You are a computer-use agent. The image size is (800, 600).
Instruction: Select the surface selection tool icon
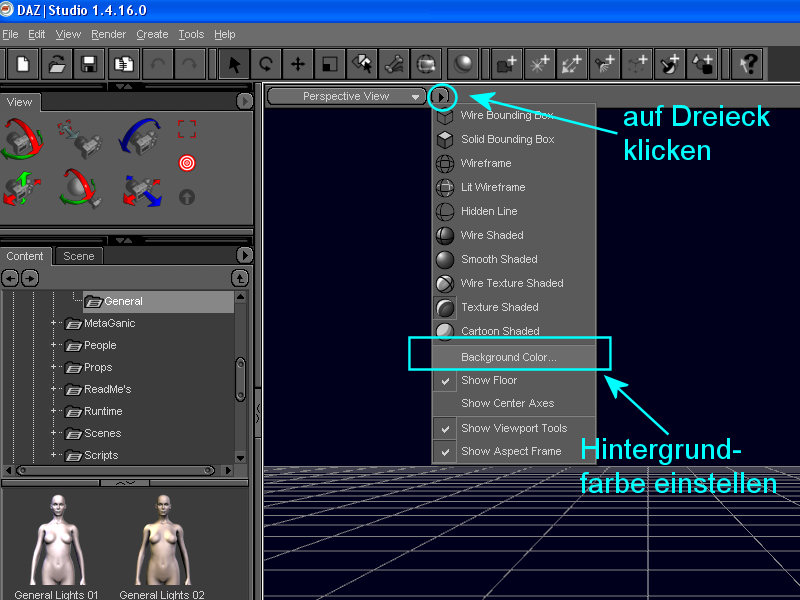click(x=362, y=64)
